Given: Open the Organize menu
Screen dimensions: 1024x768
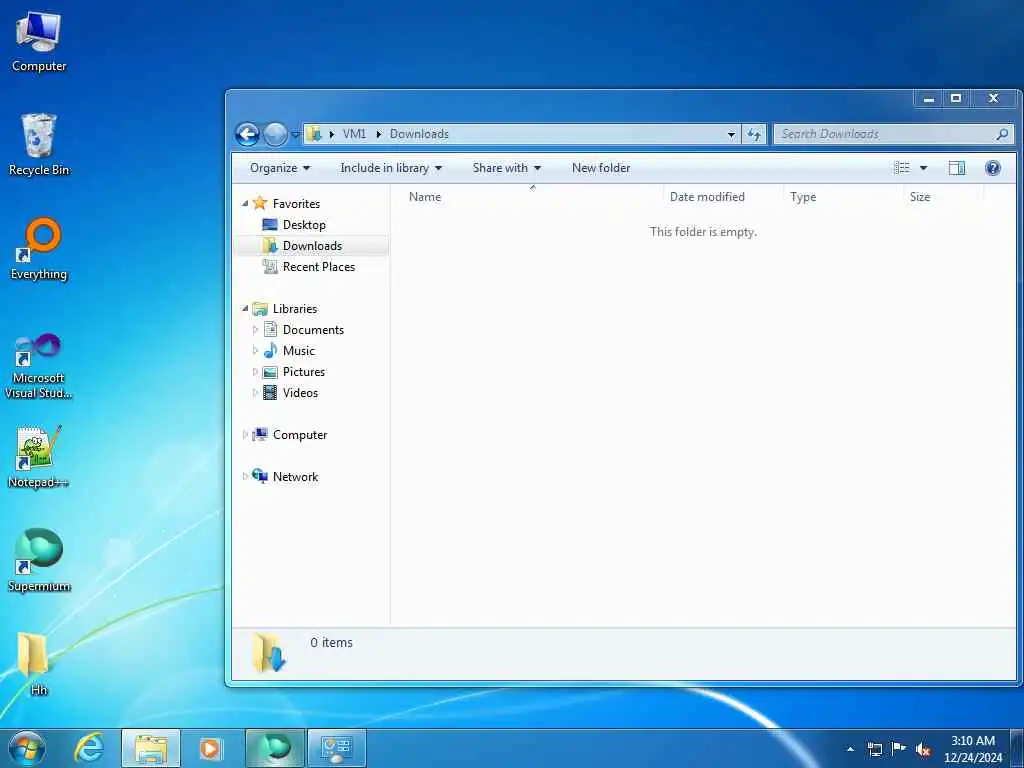Looking at the screenshot, I should click(x=280, y=168).
